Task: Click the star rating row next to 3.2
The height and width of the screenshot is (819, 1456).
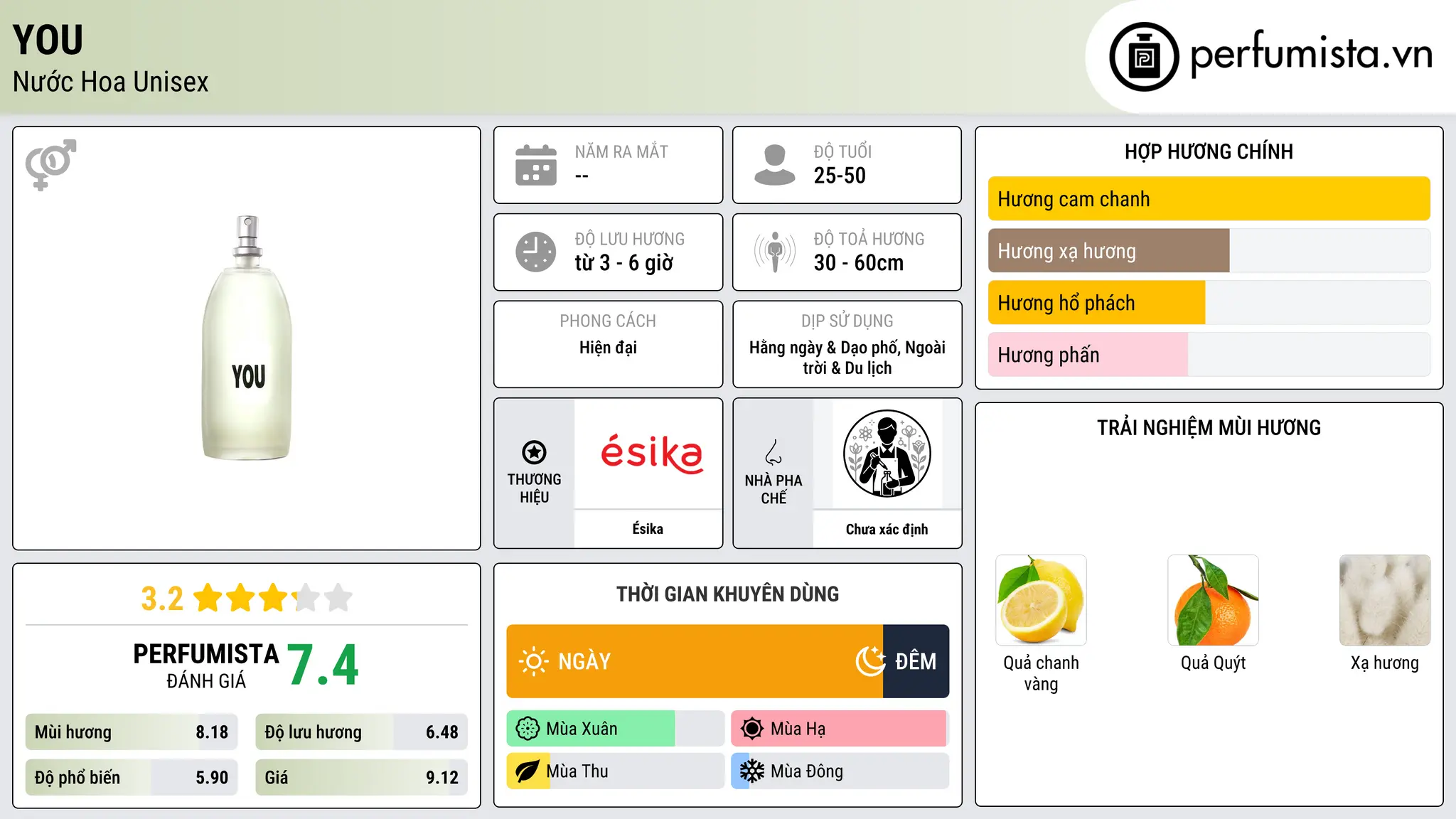Action: (x=273, y=598)
